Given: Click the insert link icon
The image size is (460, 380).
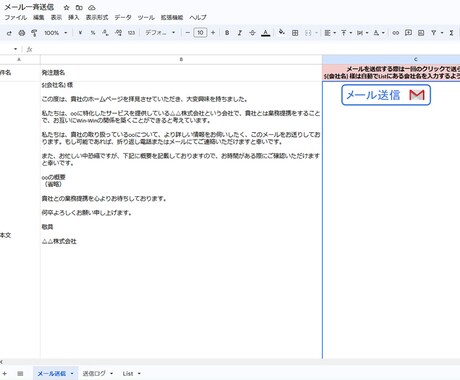Looking at the screenshot, I should [396, 33].
